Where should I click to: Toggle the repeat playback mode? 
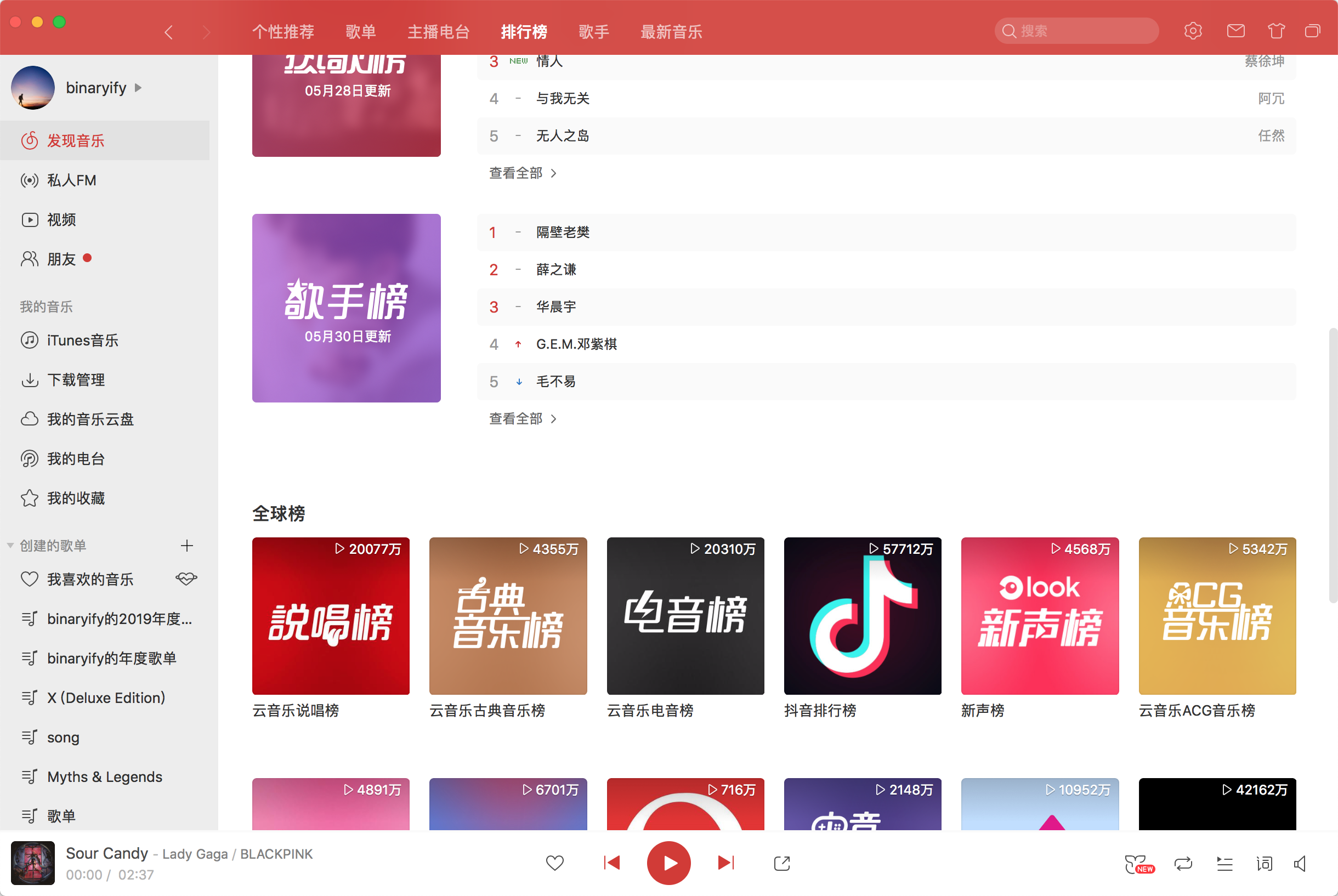[x=1183, y=863]
